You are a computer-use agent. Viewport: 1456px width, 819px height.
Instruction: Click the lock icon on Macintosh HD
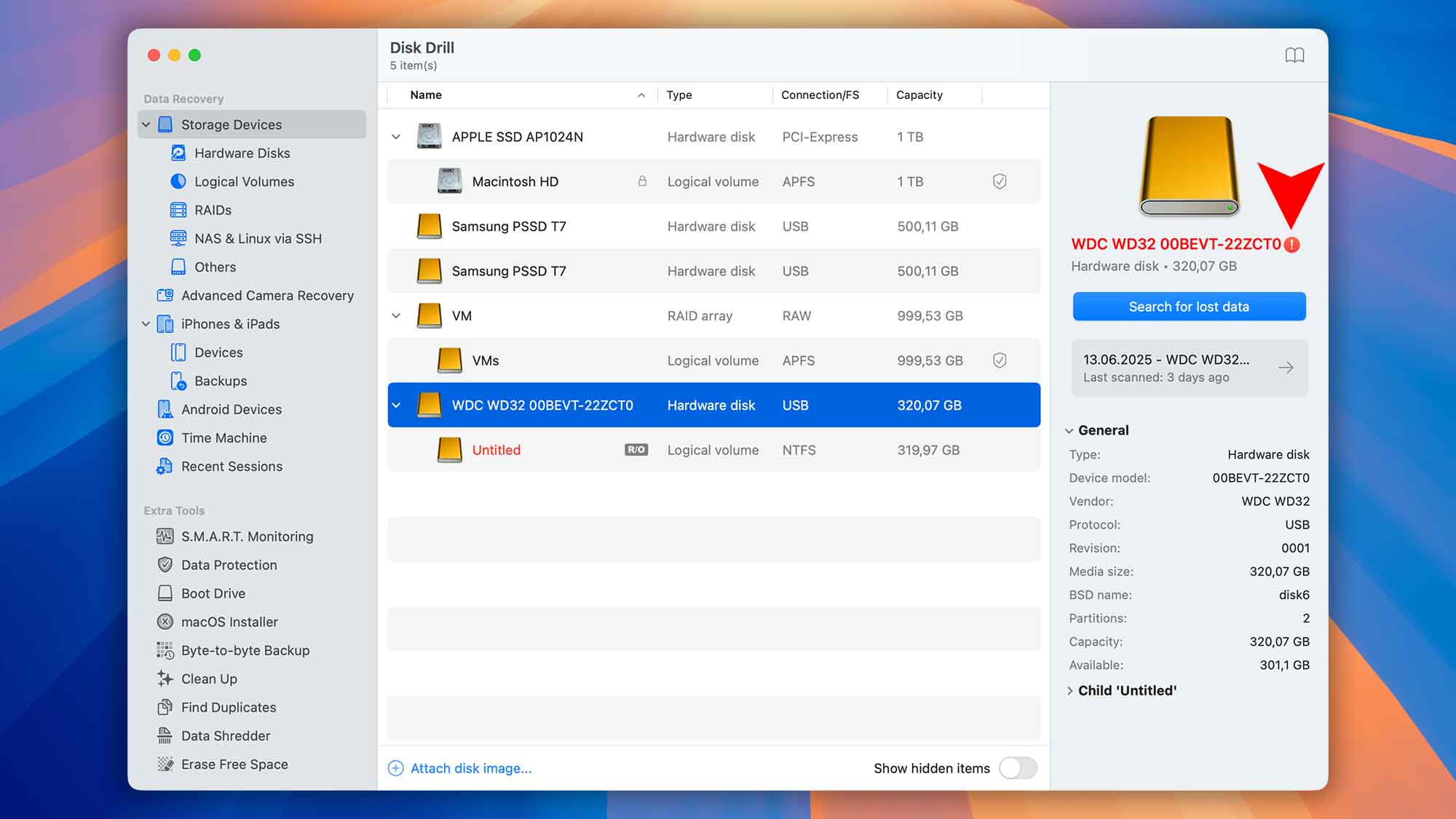[642, 181]
